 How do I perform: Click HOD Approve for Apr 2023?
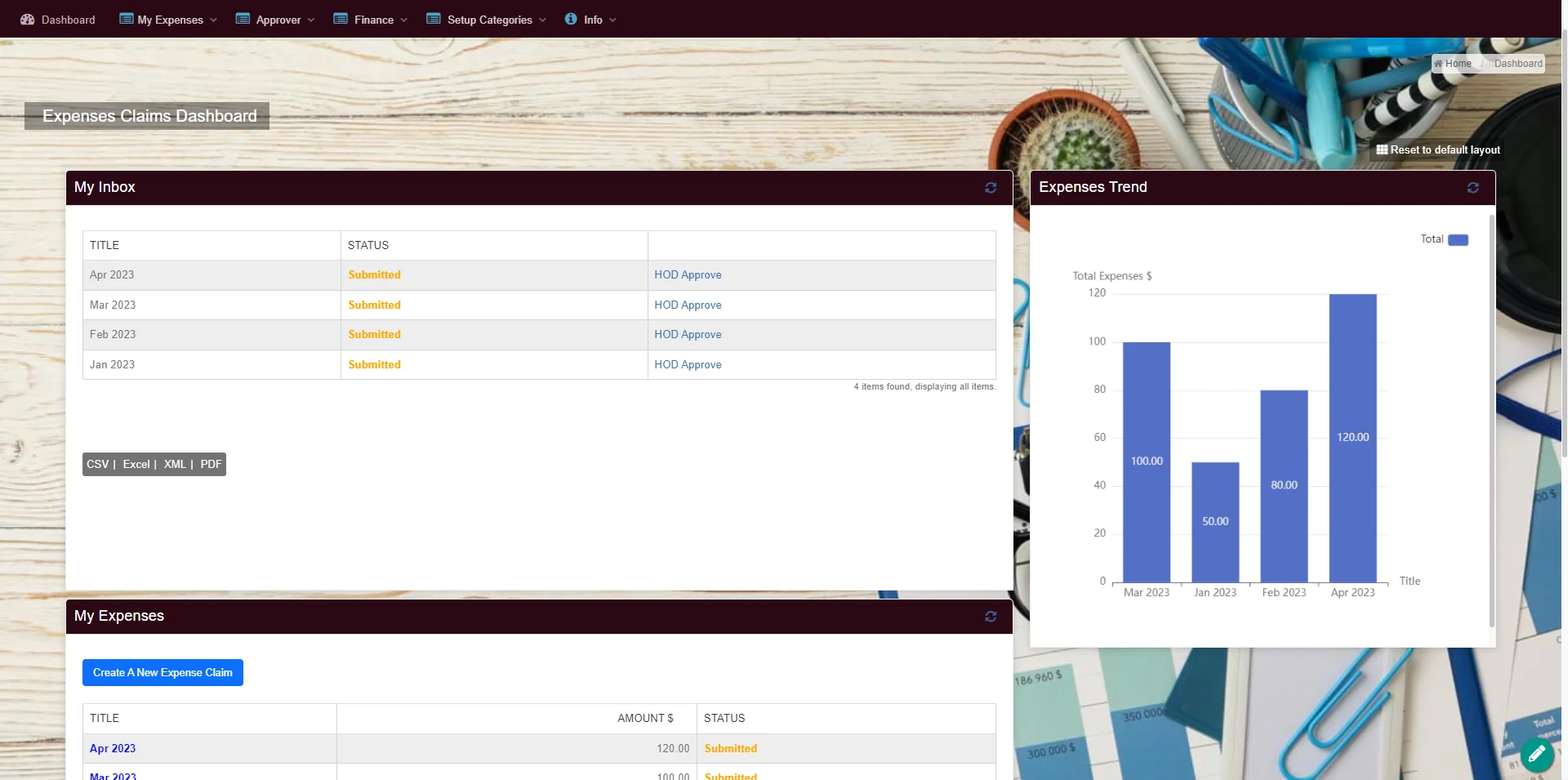(688, 275)
